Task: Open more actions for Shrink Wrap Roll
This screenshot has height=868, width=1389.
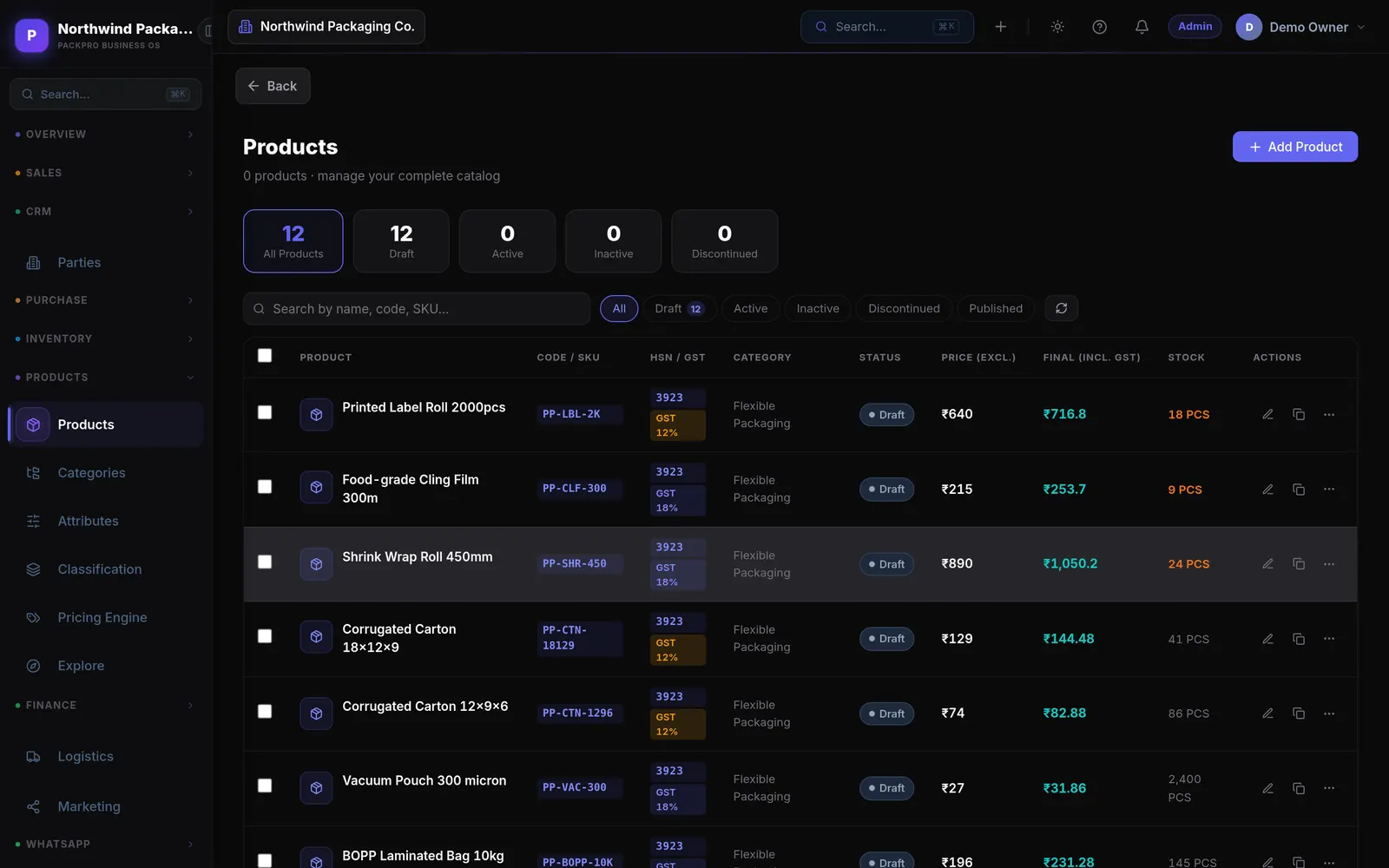Action: 1329,564
